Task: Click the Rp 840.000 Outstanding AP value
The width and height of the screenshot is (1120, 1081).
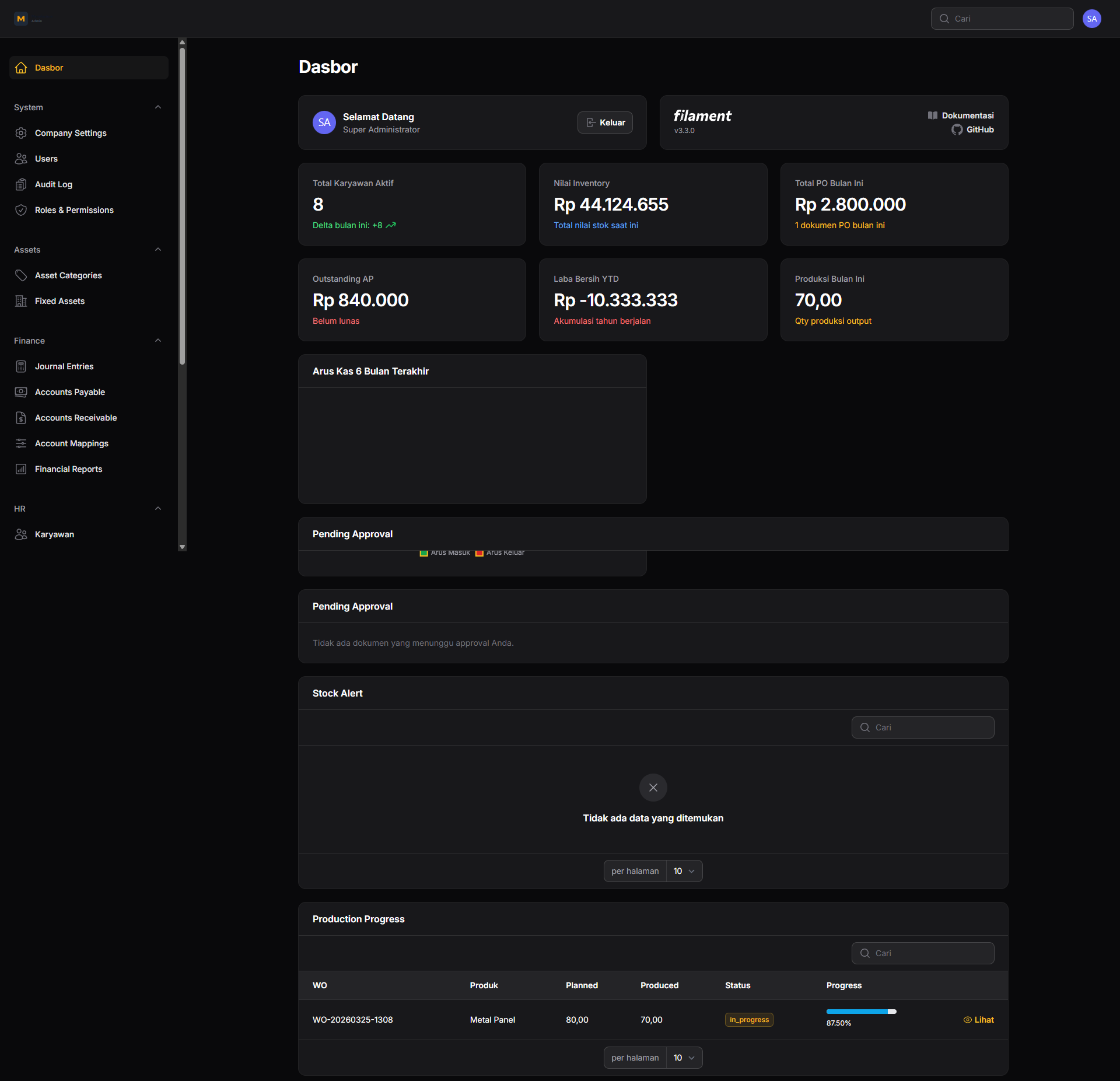Action: coord(360,300)
